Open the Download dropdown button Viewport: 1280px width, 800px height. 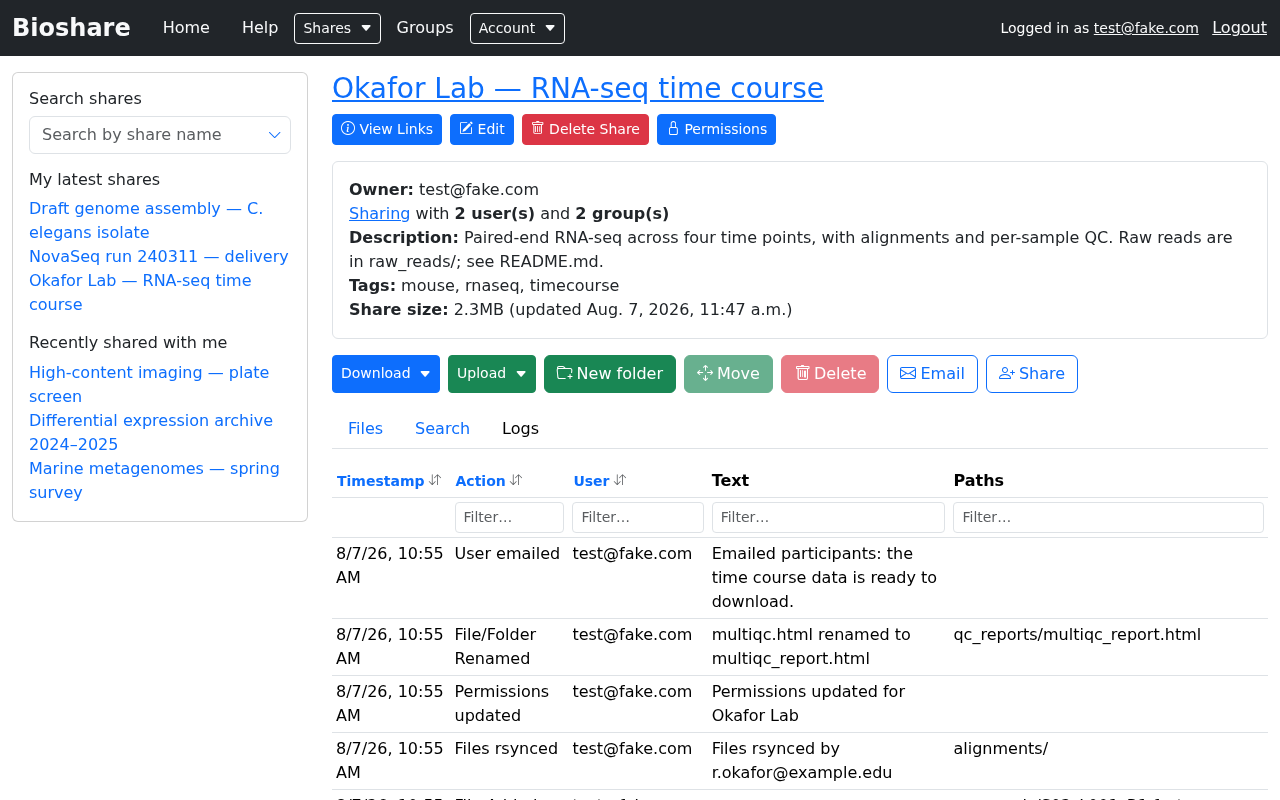pos(386,374)
